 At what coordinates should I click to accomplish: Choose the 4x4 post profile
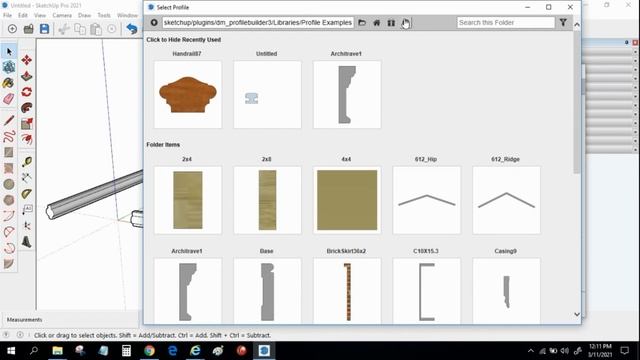347,200
